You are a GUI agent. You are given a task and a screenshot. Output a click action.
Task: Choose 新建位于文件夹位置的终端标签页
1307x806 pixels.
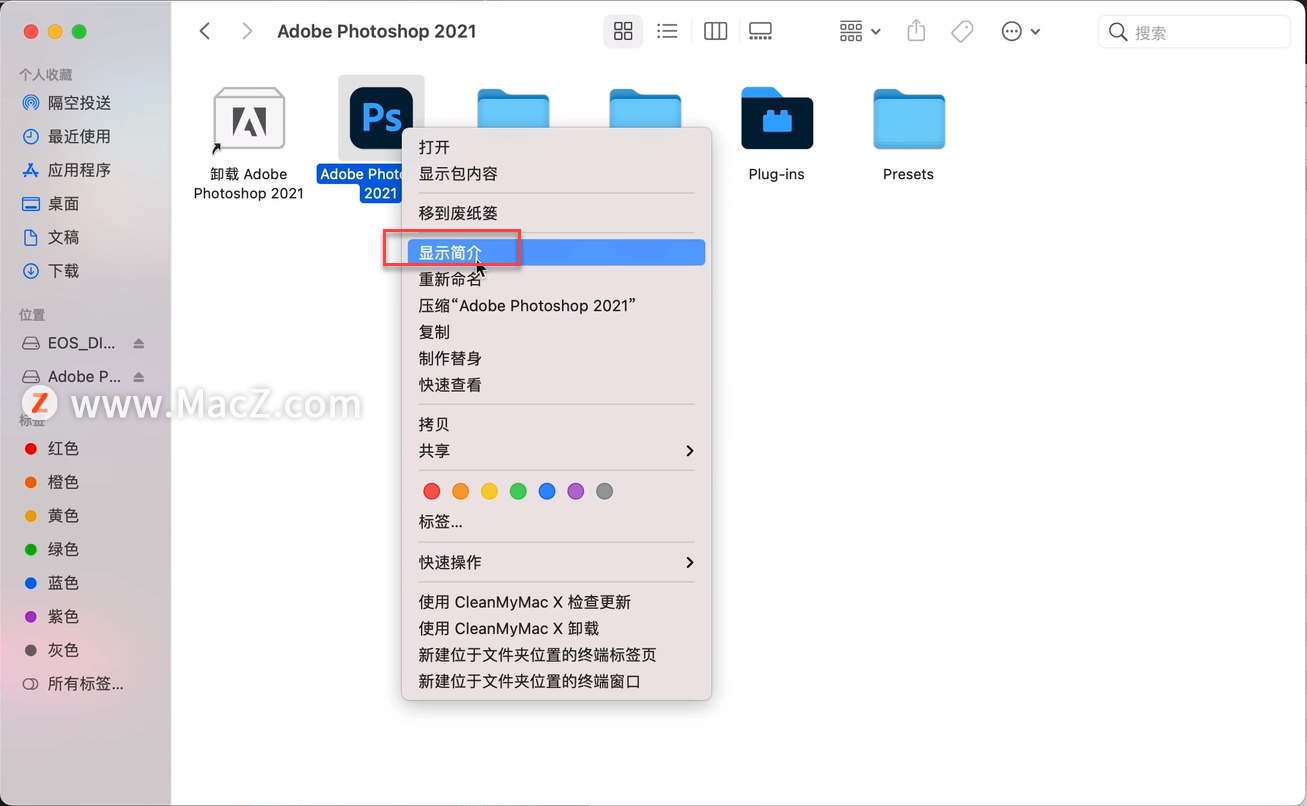[x=556, y=655]
